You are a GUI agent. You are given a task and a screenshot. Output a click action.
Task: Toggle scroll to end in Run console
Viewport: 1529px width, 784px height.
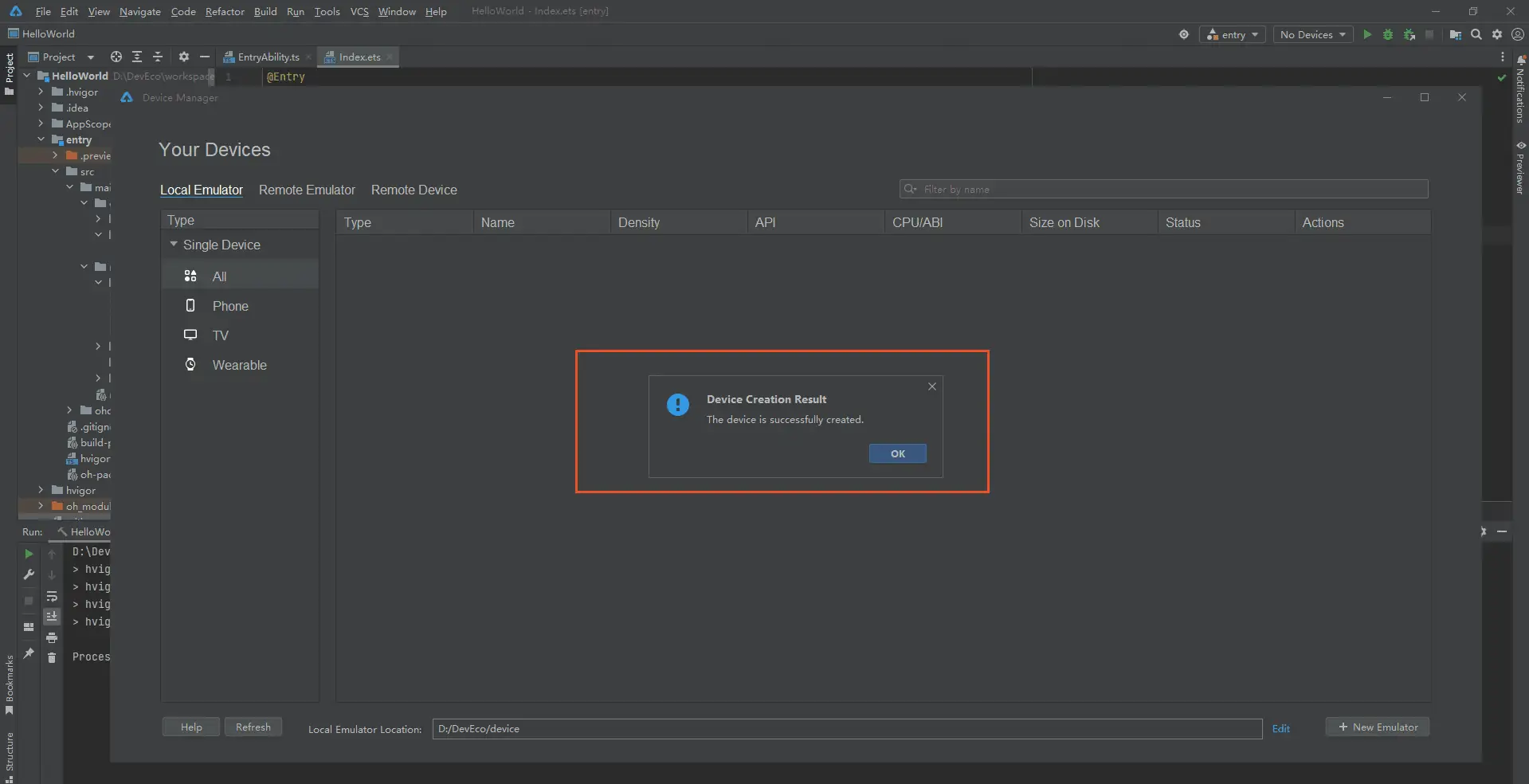click(52, 616)
